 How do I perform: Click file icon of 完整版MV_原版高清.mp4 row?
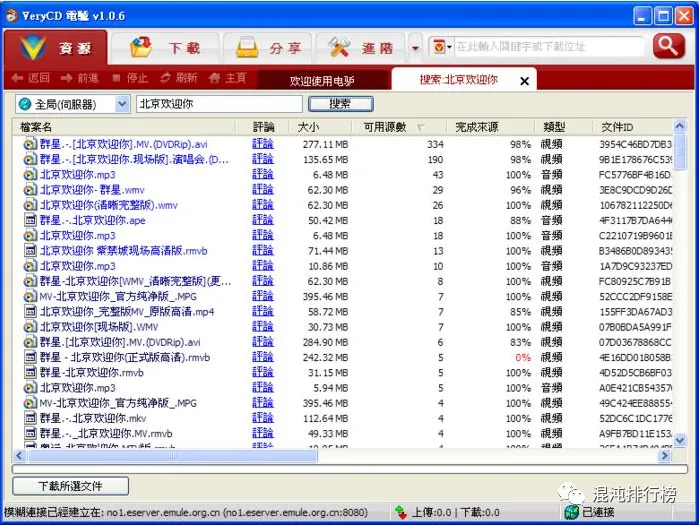pos(30,312)
